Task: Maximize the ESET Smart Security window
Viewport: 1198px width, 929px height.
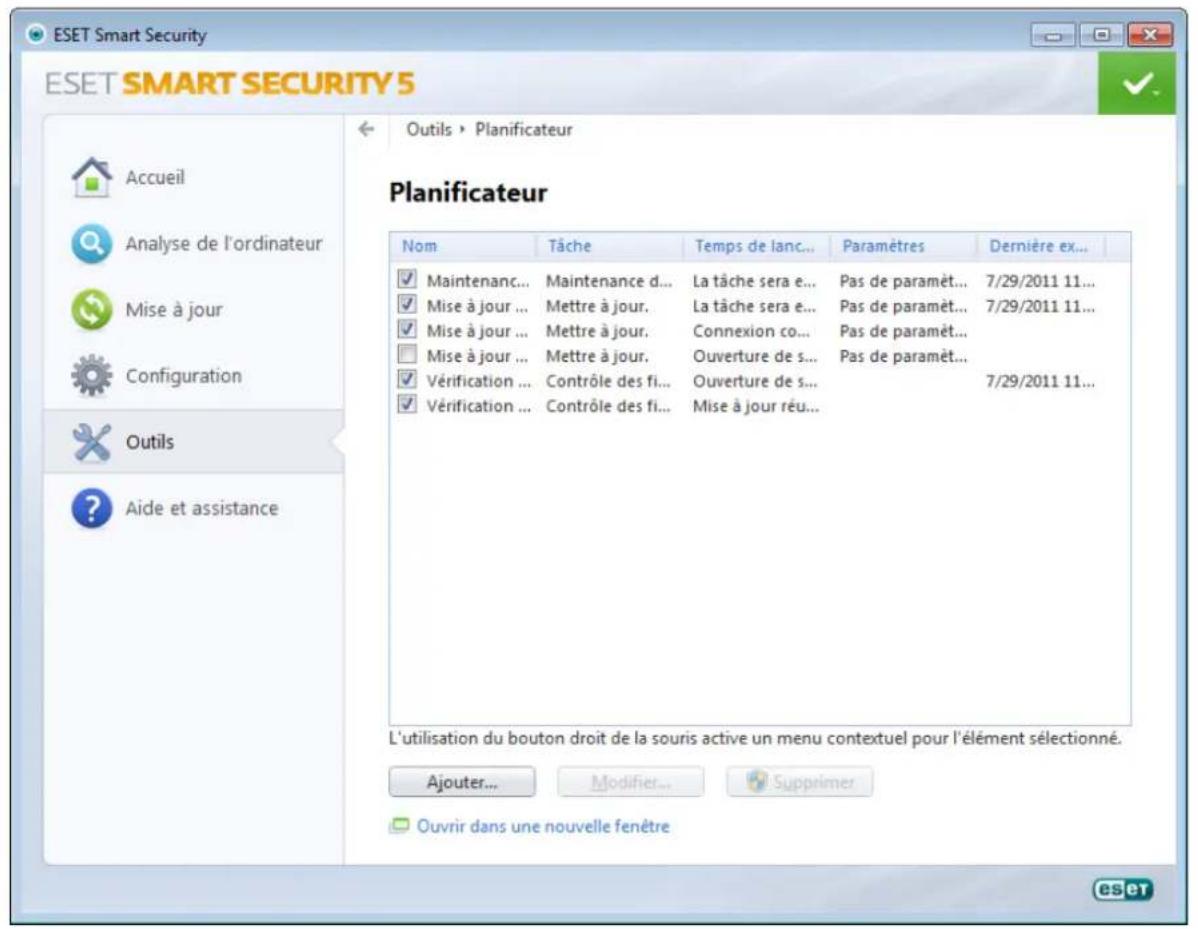Action: tap(1101, 35)
